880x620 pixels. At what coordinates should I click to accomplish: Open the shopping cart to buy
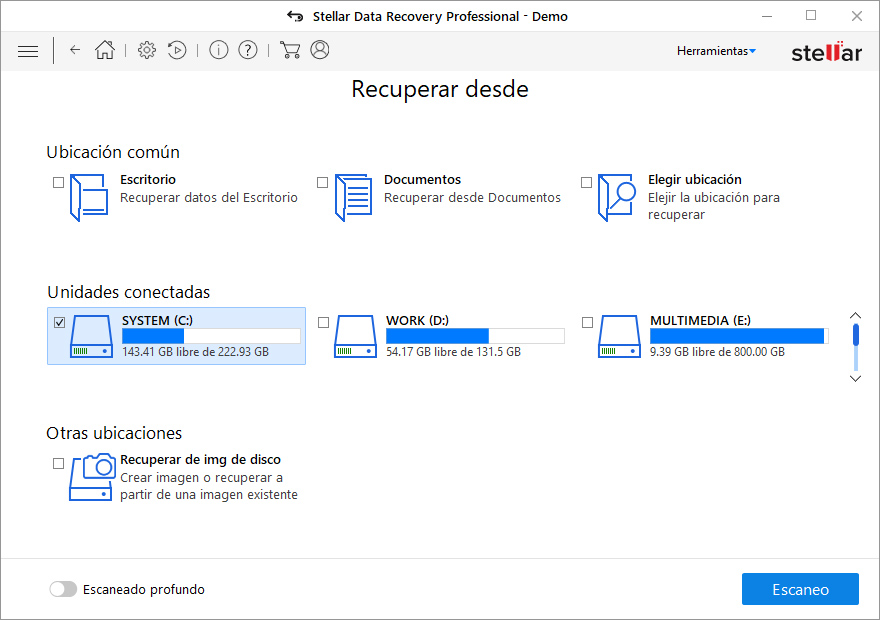[x=290, y=50]
